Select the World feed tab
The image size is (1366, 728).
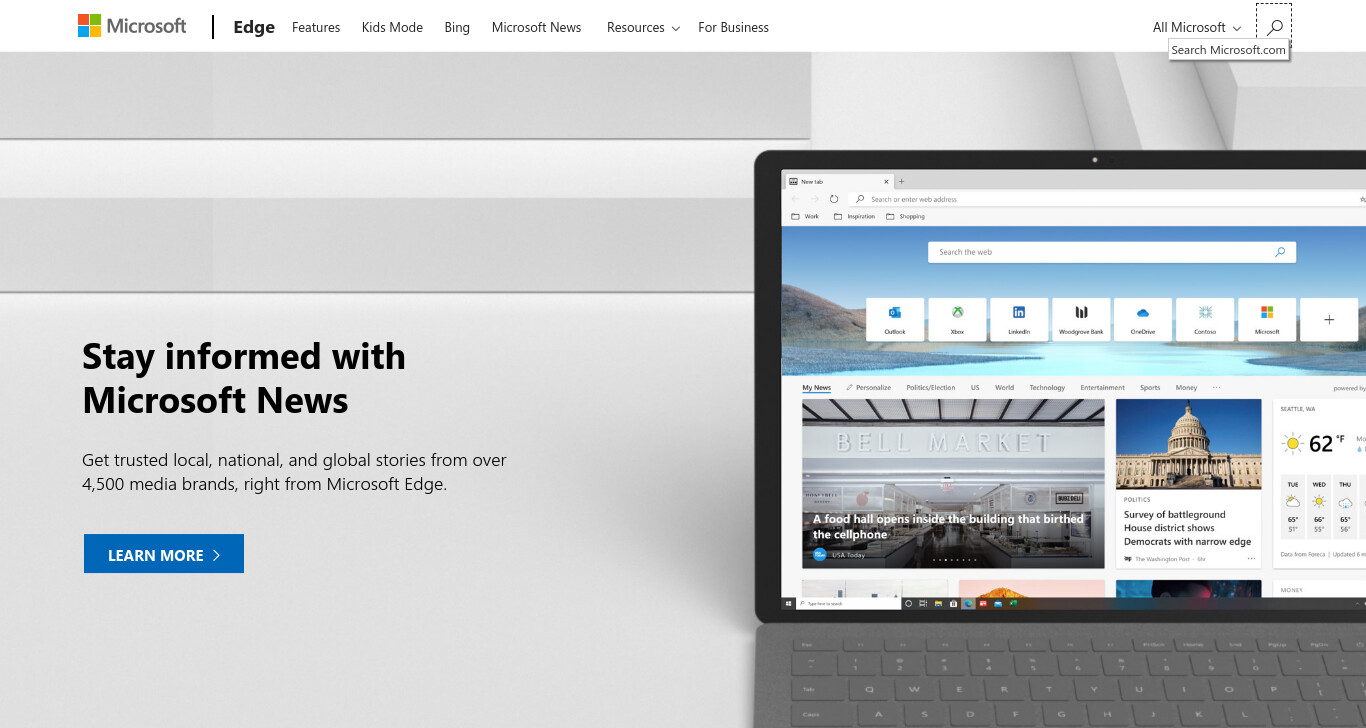point(1004,388)
